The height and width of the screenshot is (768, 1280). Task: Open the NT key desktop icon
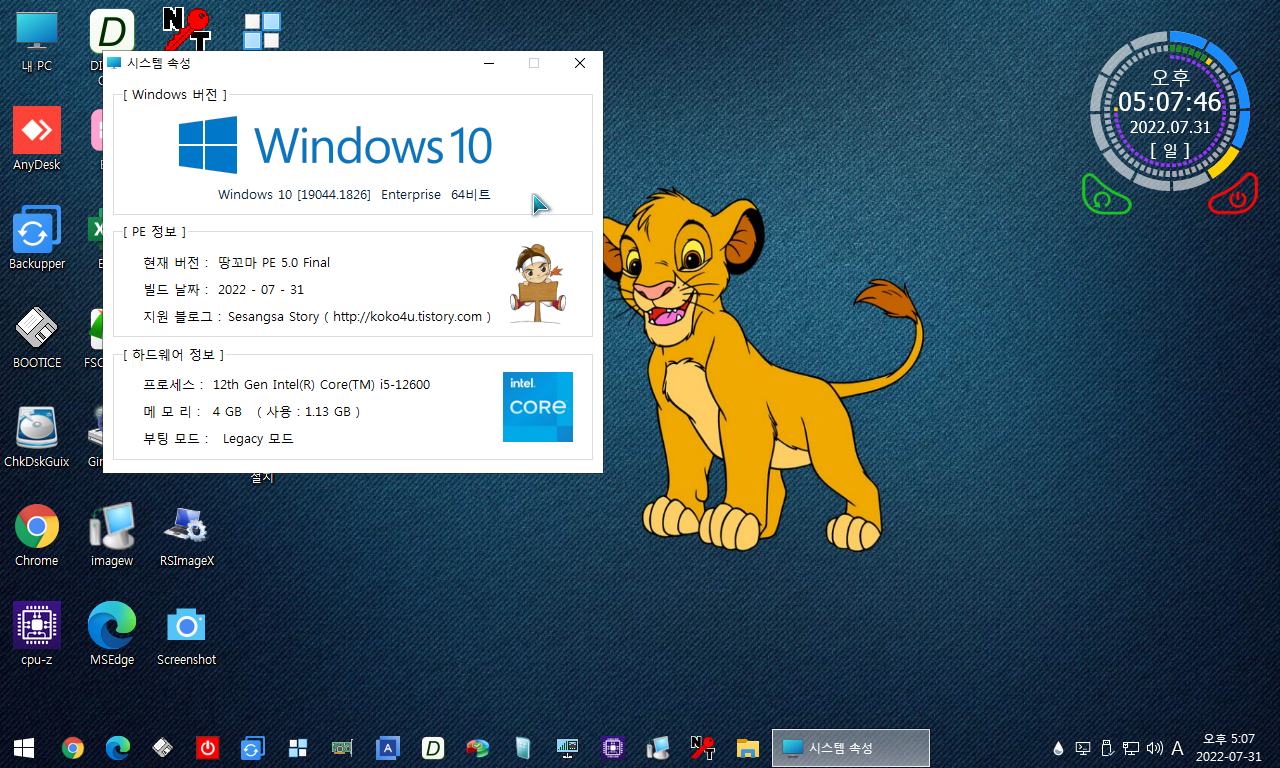187,28
